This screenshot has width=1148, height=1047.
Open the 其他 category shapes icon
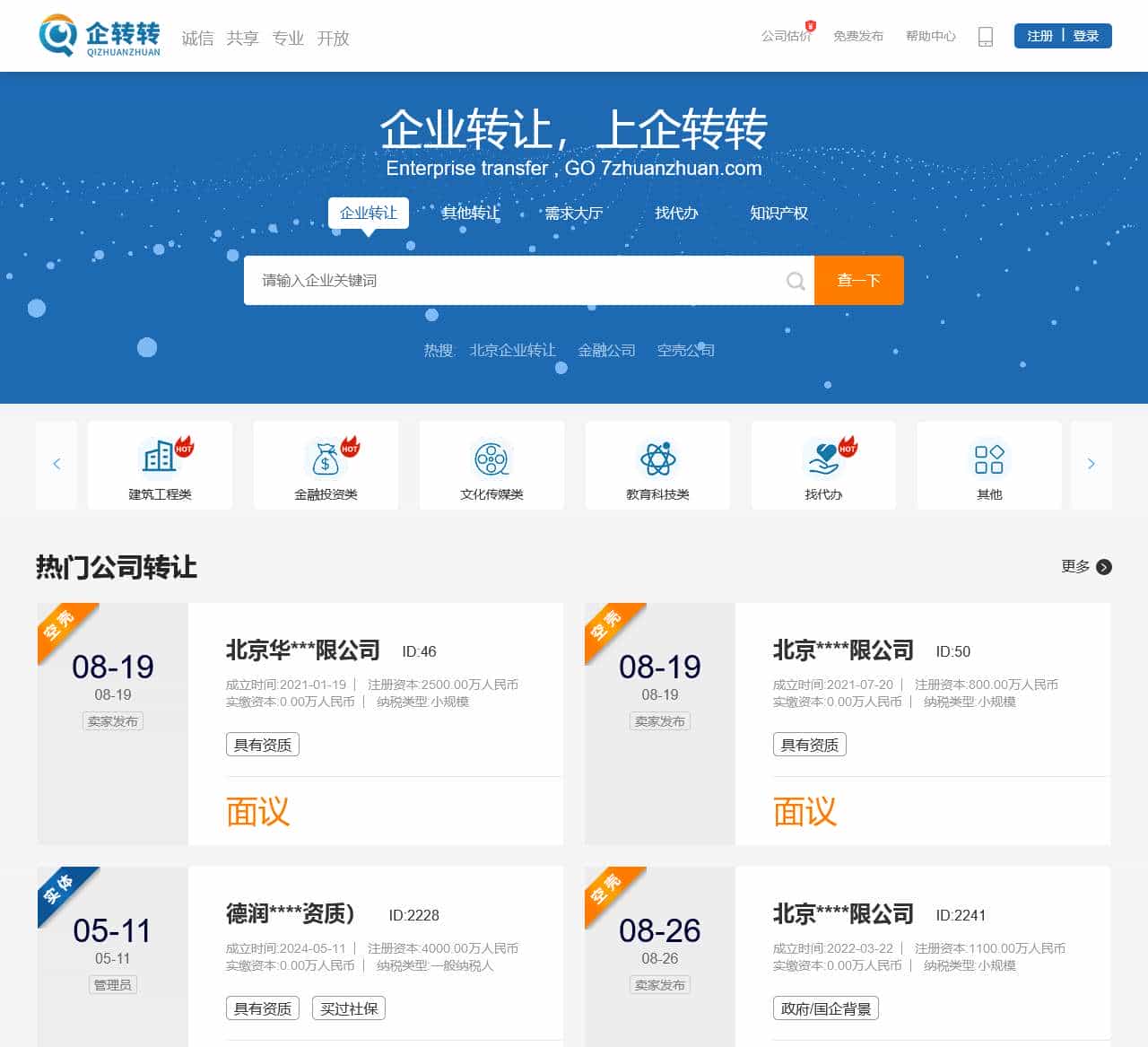pyautogui.click(x=989, y=459)
